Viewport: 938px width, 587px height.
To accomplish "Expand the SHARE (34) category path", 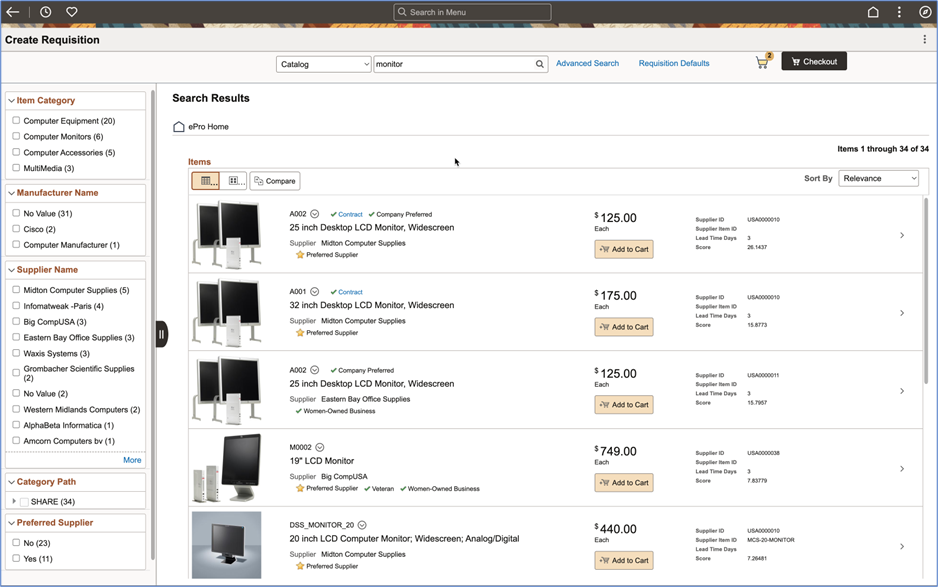I will coord(14,501).
